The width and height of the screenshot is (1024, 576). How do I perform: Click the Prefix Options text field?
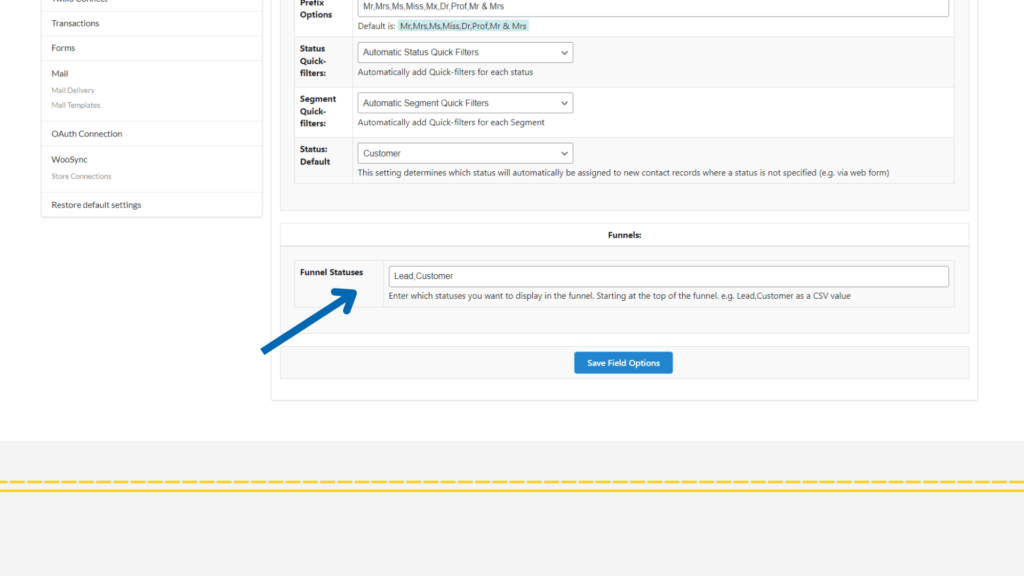click(652, 7)
